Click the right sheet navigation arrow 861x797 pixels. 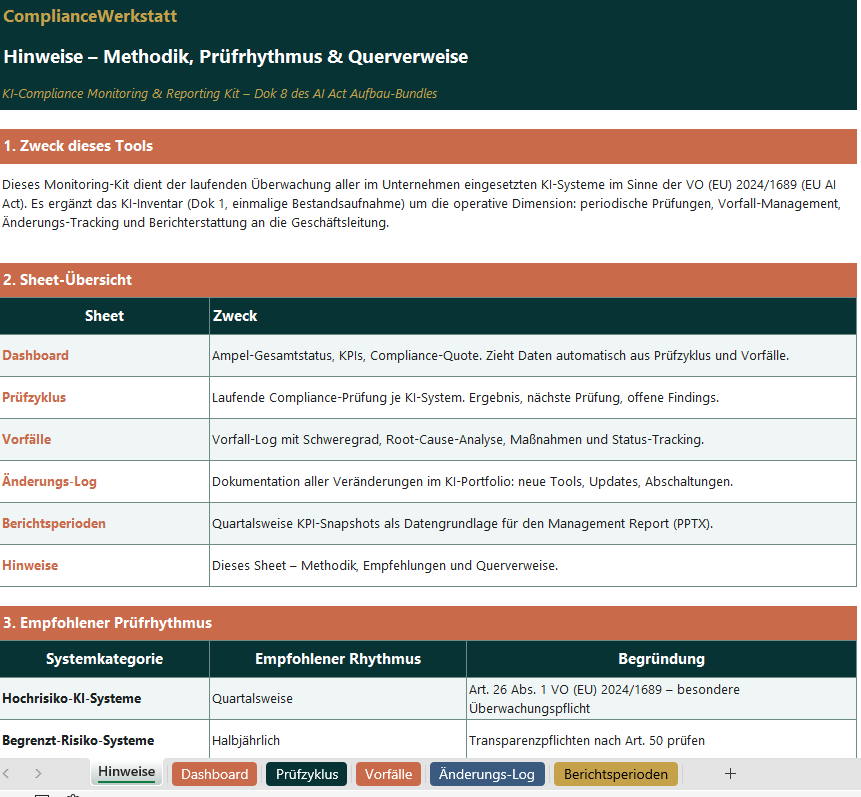tap(38, 773)
